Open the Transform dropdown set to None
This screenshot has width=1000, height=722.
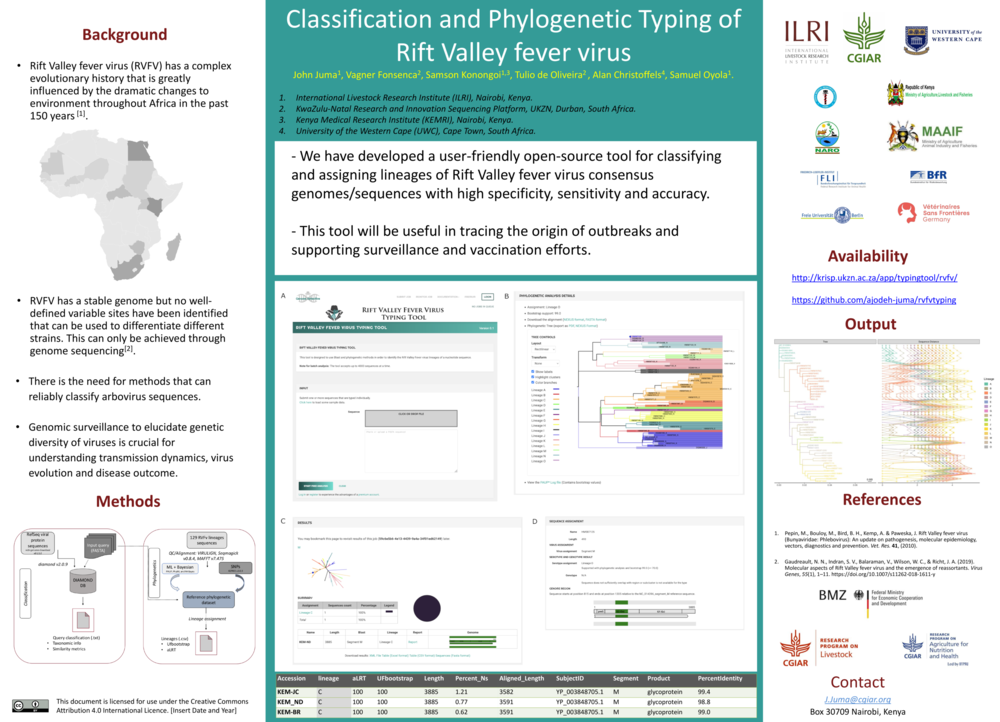click(x=545, y=363)
